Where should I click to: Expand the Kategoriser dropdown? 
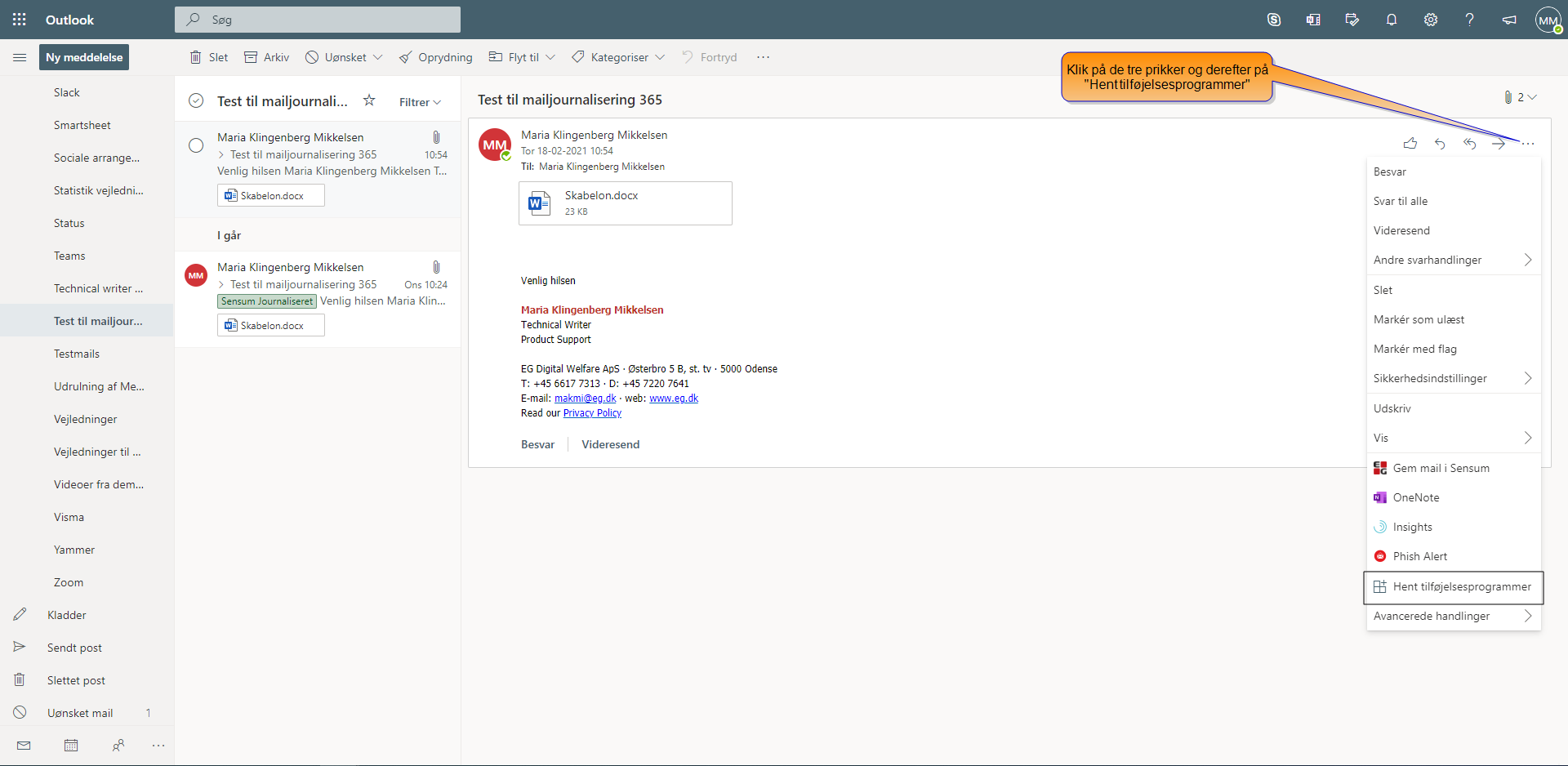pyautogui.click(x=618, y=57)
